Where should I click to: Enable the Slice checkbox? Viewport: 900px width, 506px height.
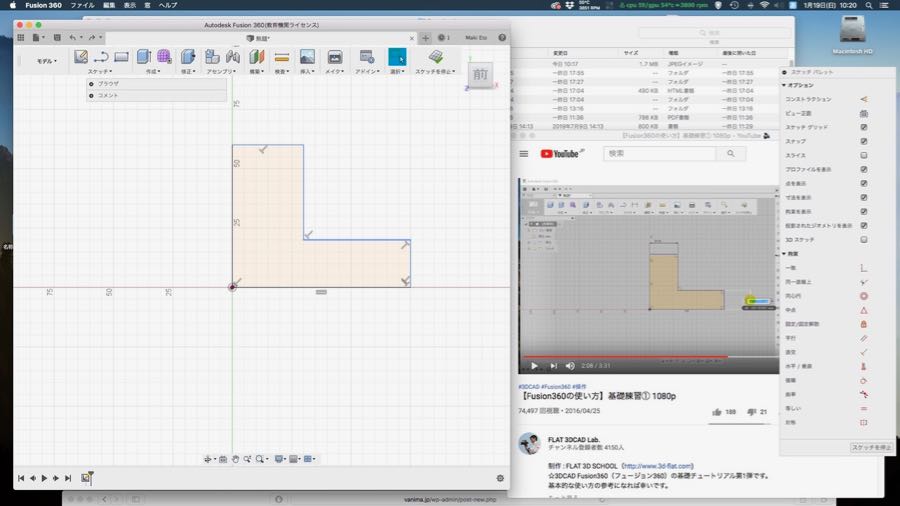(x=863, y=155)
